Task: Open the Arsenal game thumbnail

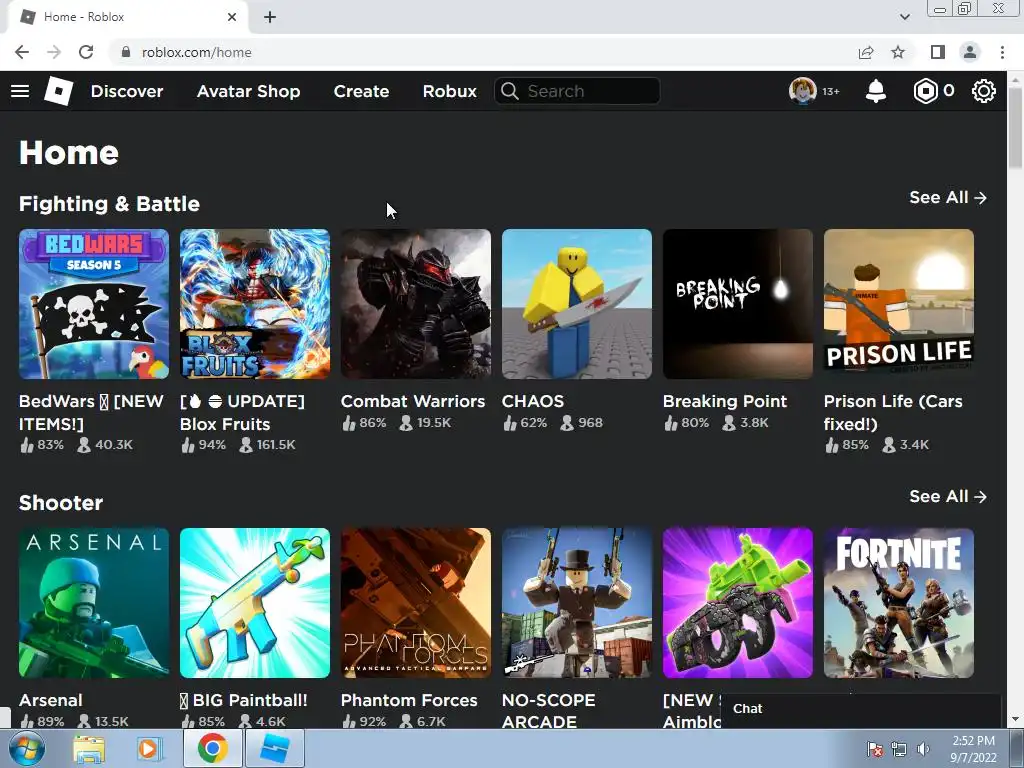Action: tap(94, 603)
